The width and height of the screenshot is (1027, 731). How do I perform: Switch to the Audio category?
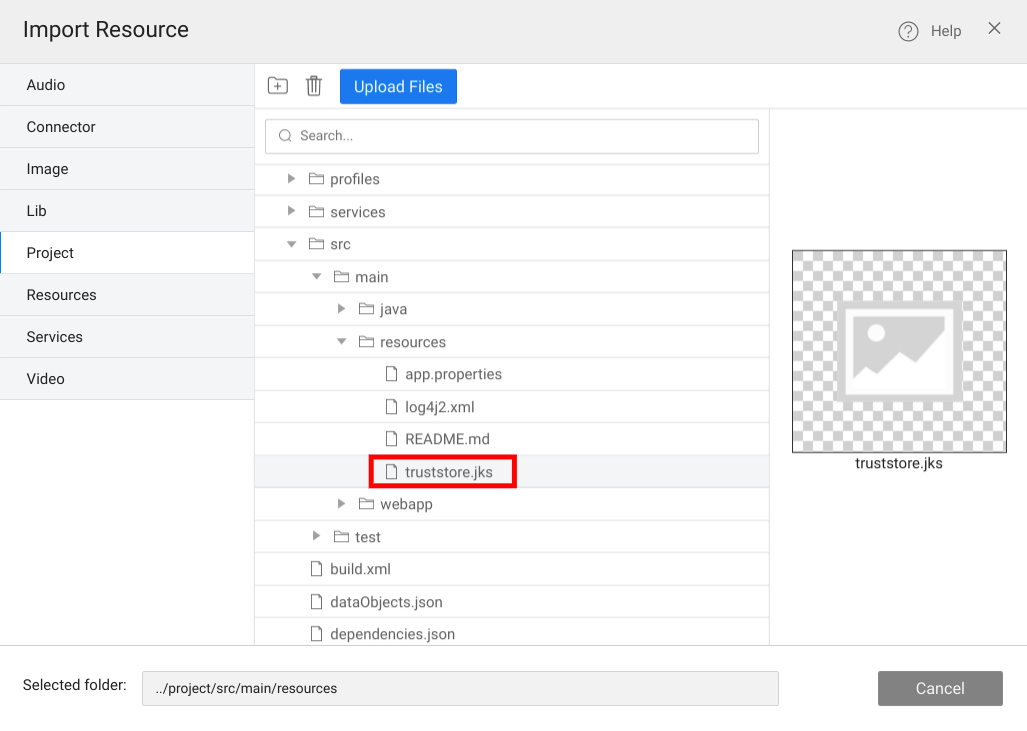click(127, 85)
